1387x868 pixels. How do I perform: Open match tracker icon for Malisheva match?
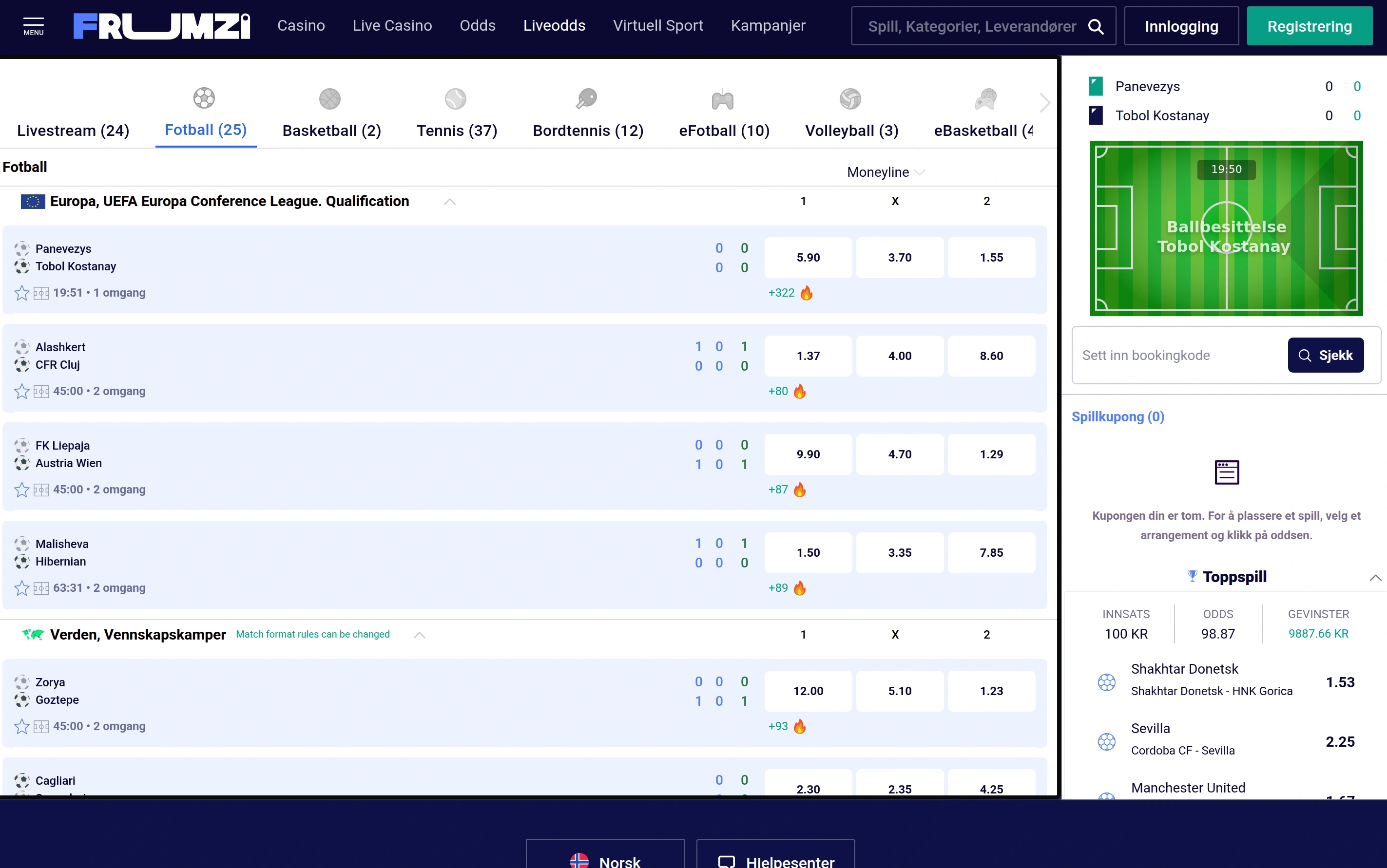pyautogui.click(x=41, y=588)
